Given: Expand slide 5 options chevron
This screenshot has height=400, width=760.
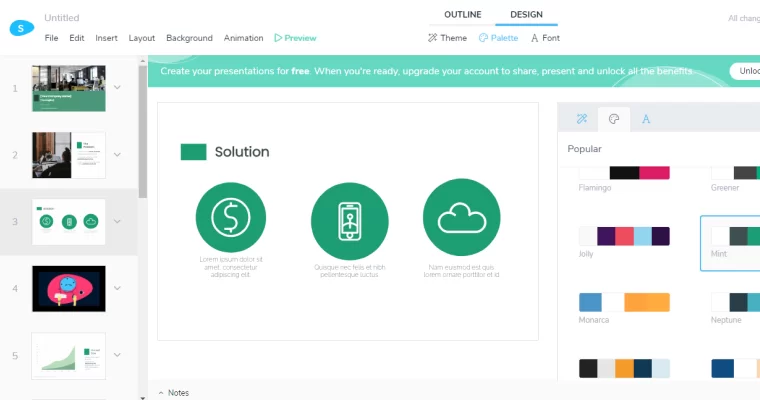Looking at the screenshot, I should [x=117, y=355].
